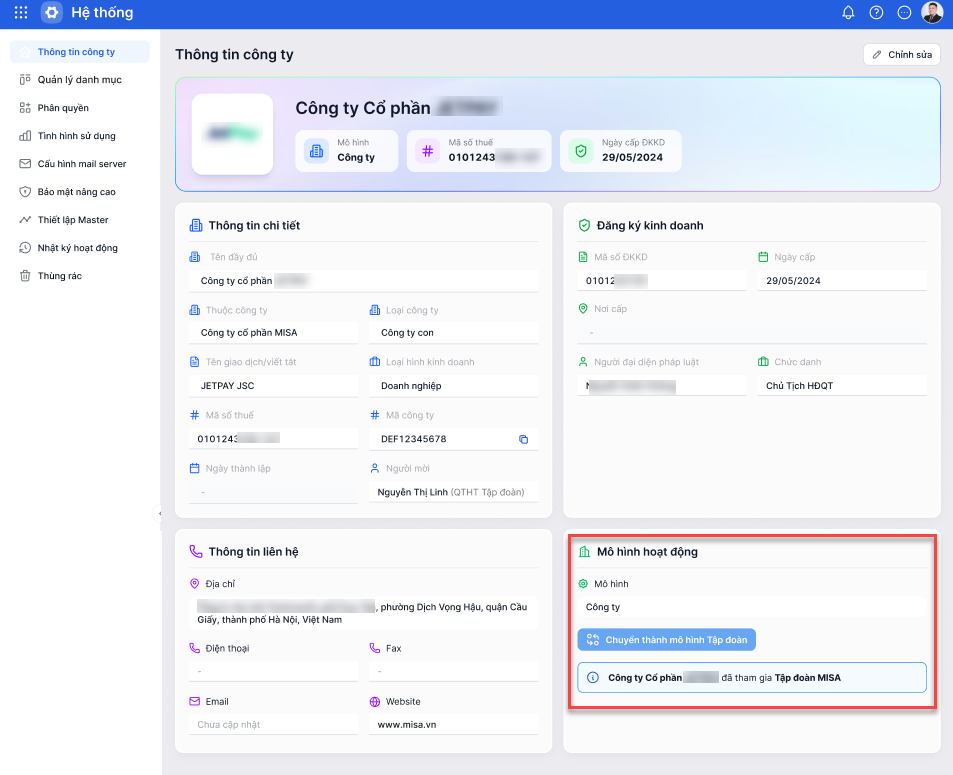Open the user avatar menu

point(932,13)
